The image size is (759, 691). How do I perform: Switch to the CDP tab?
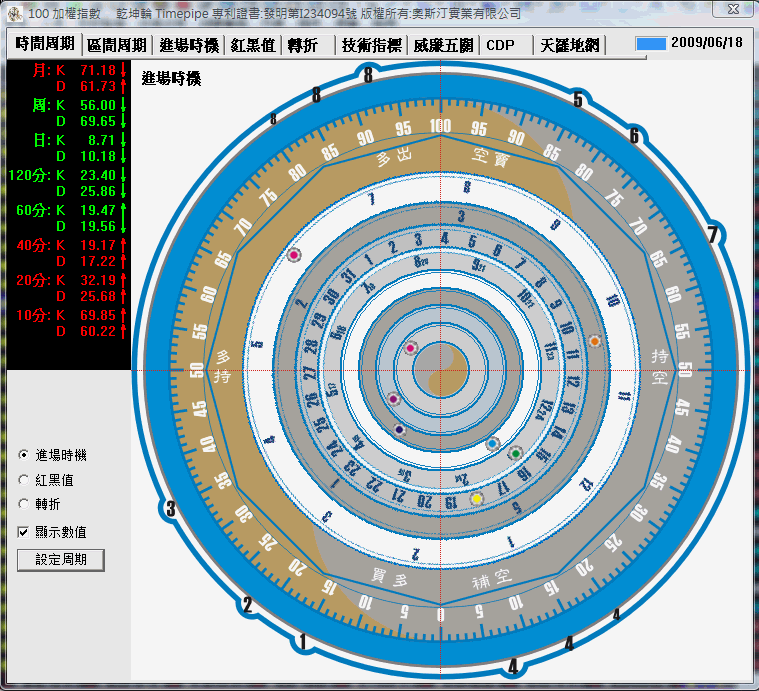pyautogui.click(x=501, y=45)
